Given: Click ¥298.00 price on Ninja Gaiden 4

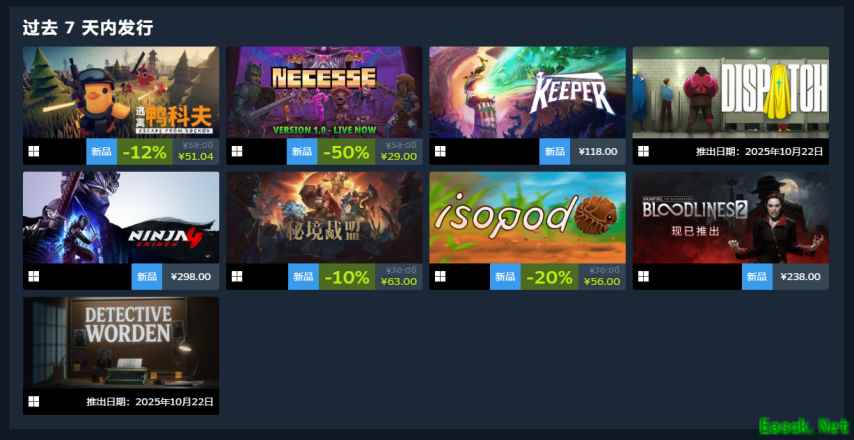Looking at the screenshot, I should pyautogui.click(x=191, y=277).
